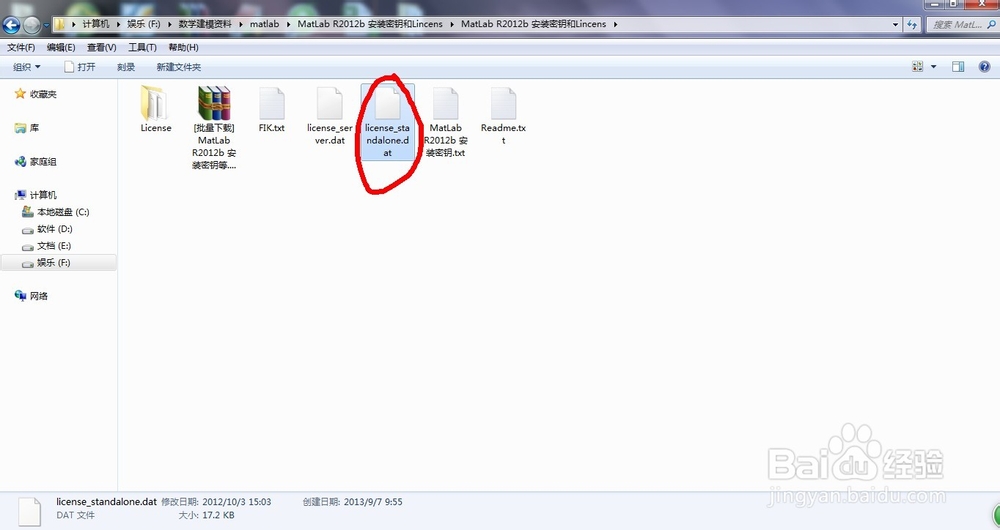Open recent pages dropdown next to Forward
This screenshot has width=1000, height=530.
tap(46, 26)
